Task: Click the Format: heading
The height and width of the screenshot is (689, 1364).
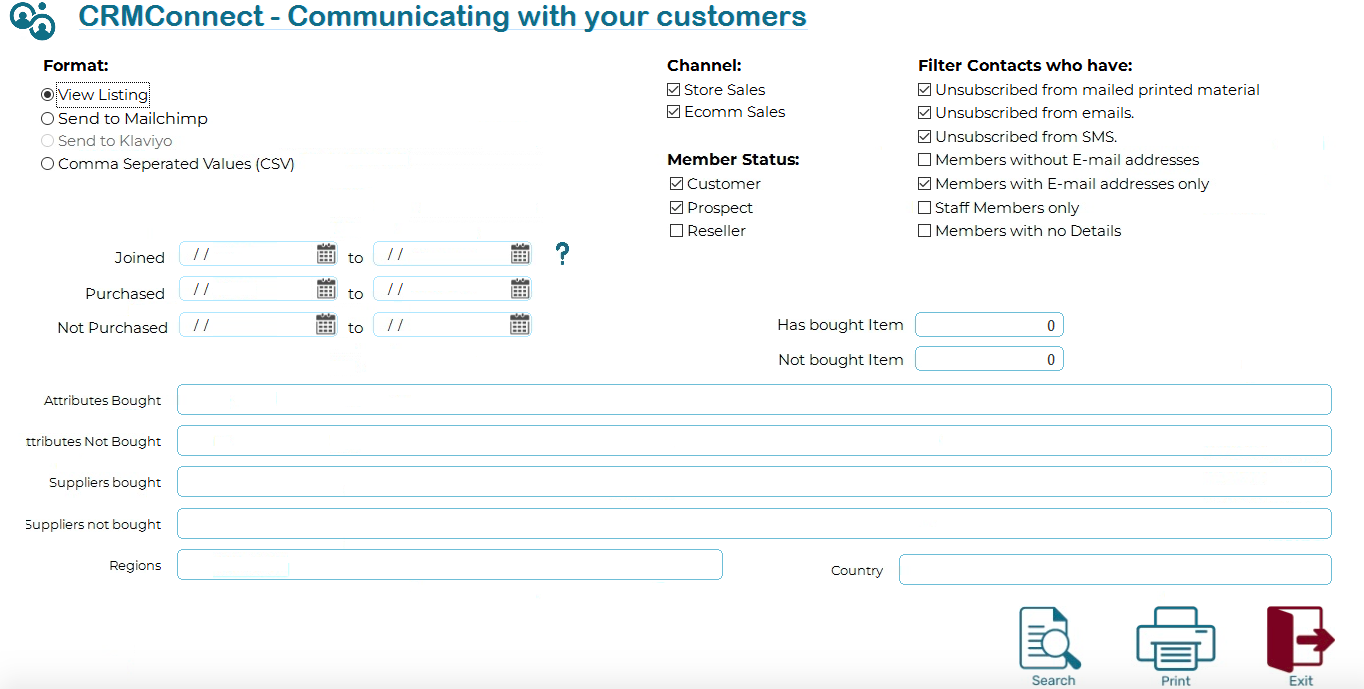Action: [76, 66]
